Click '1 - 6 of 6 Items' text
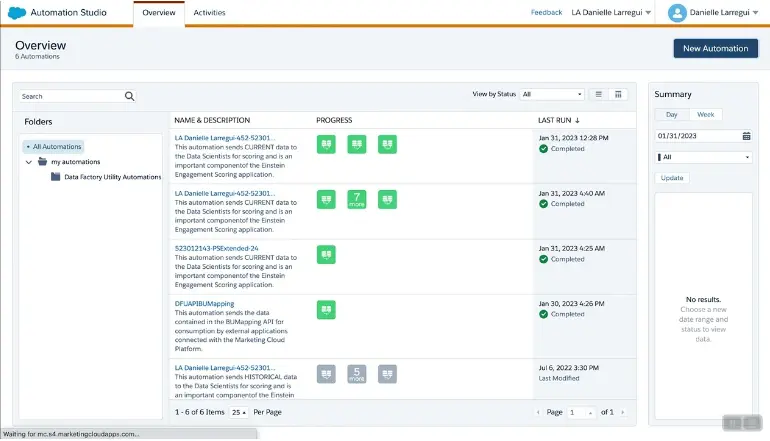Viewport: 770px width, 441px height. pos(199,413)
